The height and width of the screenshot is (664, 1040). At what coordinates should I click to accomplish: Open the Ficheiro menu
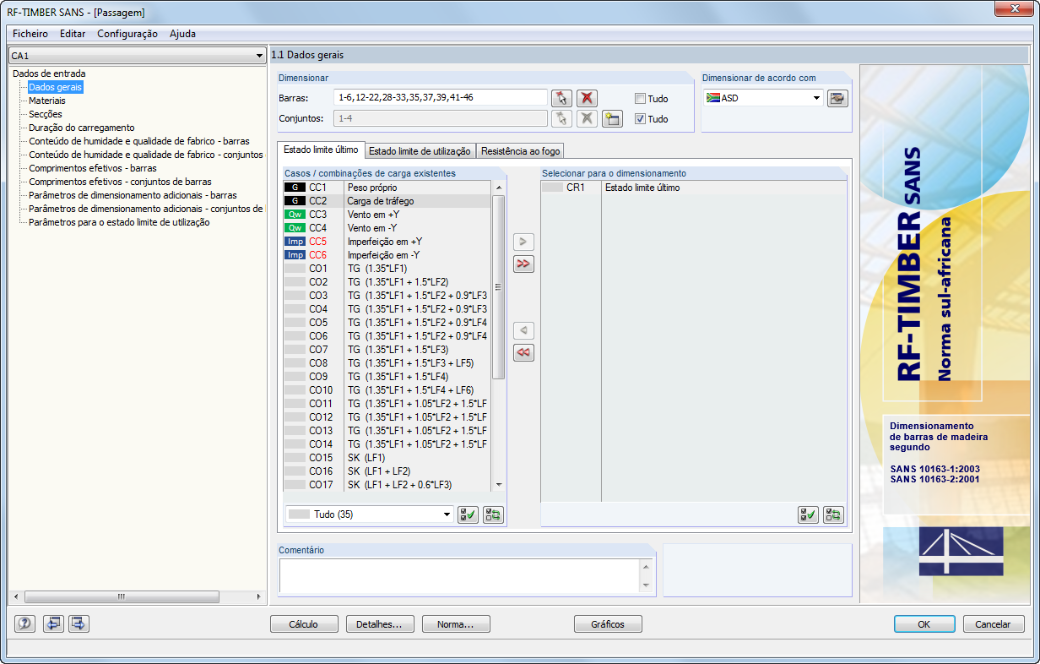pos(30,34)
